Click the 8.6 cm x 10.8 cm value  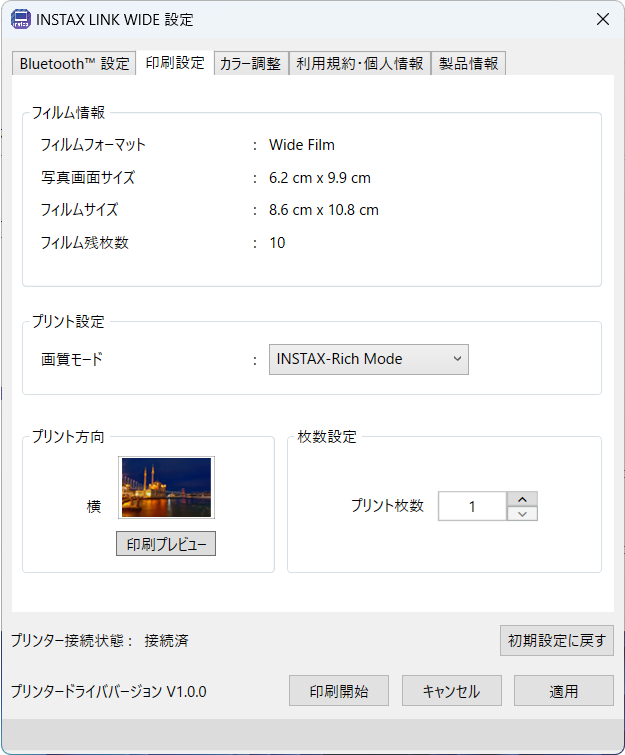point(324,210)
